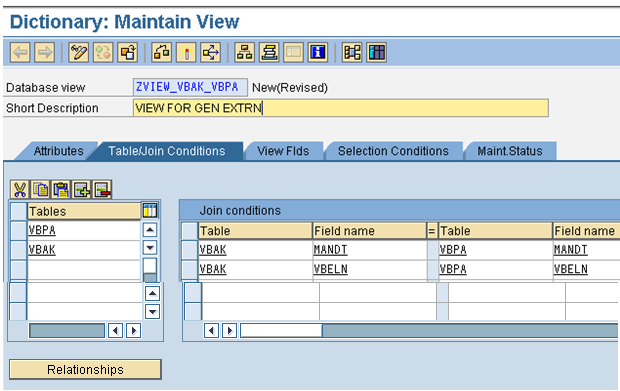
Task: Select the VBPA row selector in Tables
Action: [18, 230]
